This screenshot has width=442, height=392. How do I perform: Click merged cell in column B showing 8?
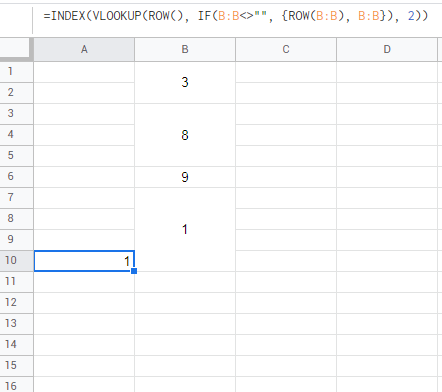point(185,135)
